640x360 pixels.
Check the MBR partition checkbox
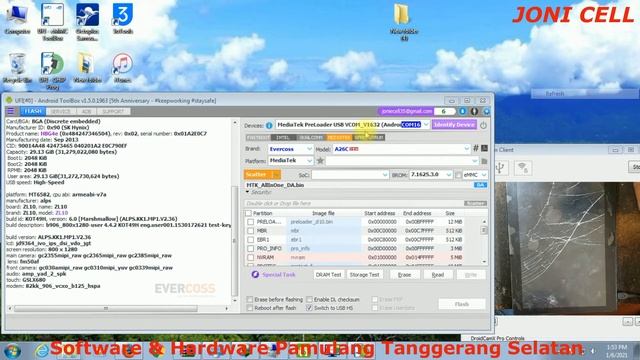(x=250, y=231)
